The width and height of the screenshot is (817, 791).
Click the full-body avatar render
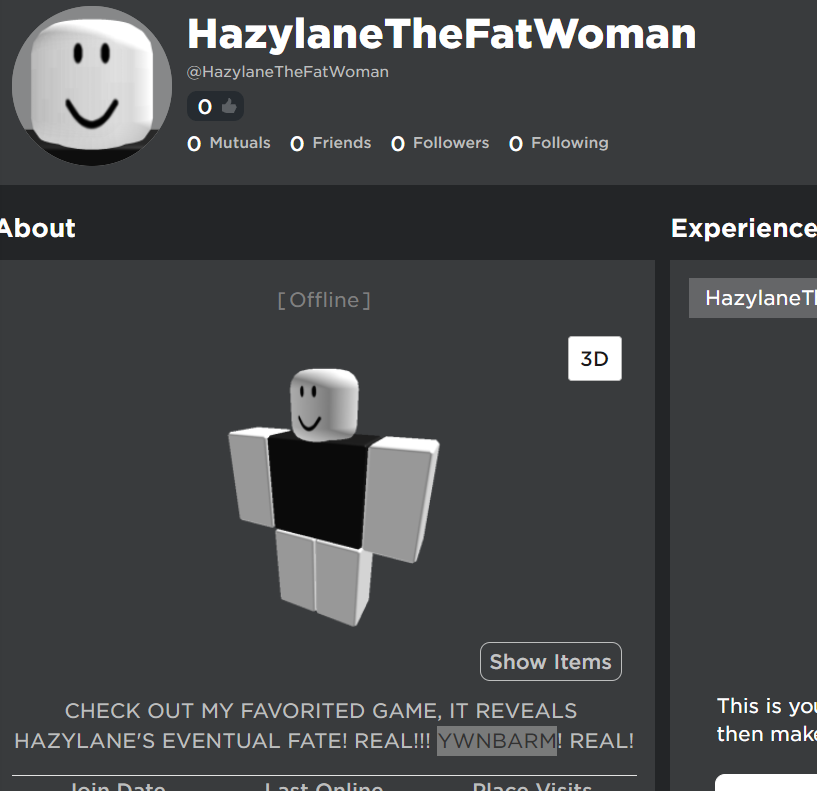click(x=333, y=497)
